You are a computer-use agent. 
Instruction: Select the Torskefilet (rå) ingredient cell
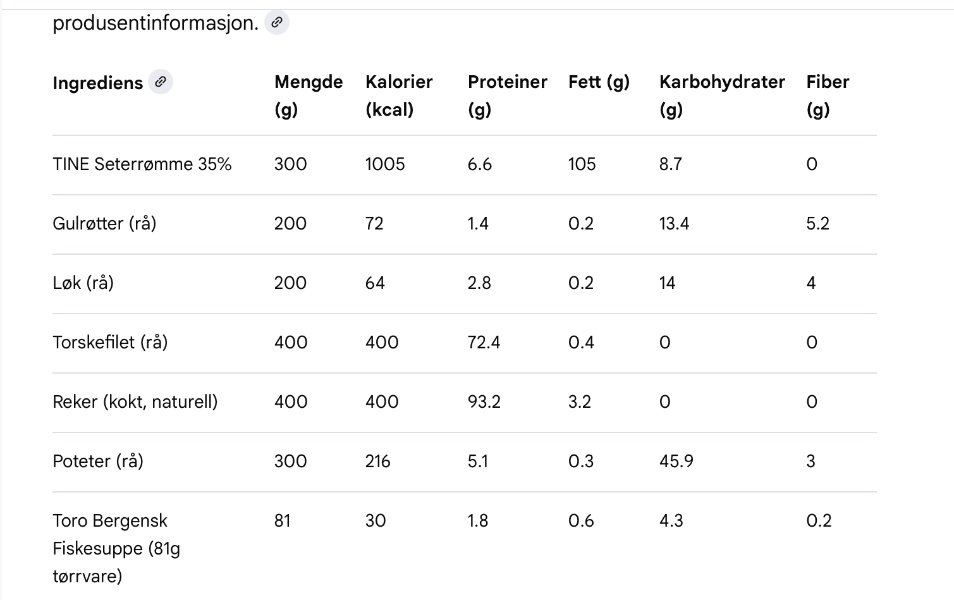110,343
